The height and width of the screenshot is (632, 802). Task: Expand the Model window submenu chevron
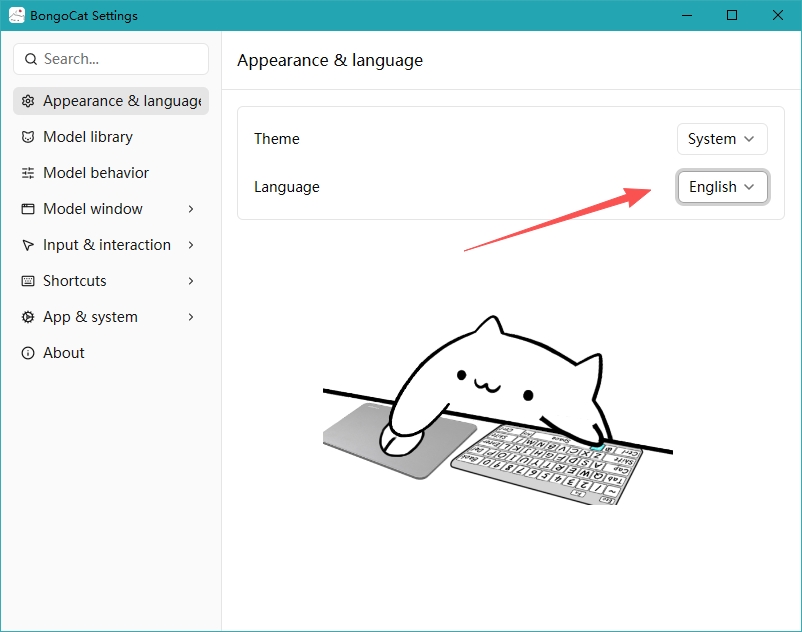(x=191, y=209)
